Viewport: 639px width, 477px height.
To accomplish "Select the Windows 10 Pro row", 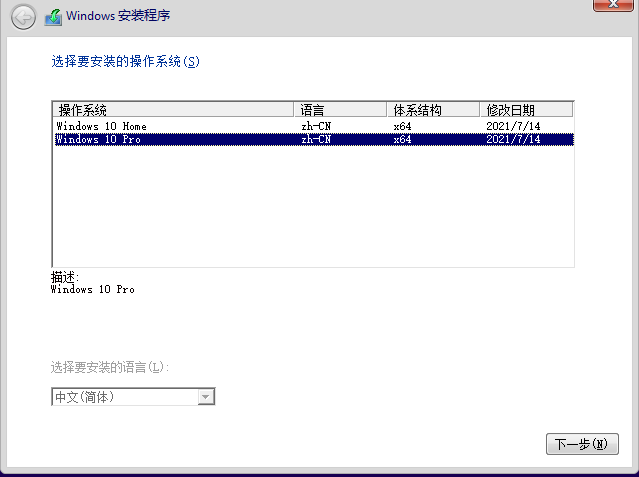I will coord(314,139).
